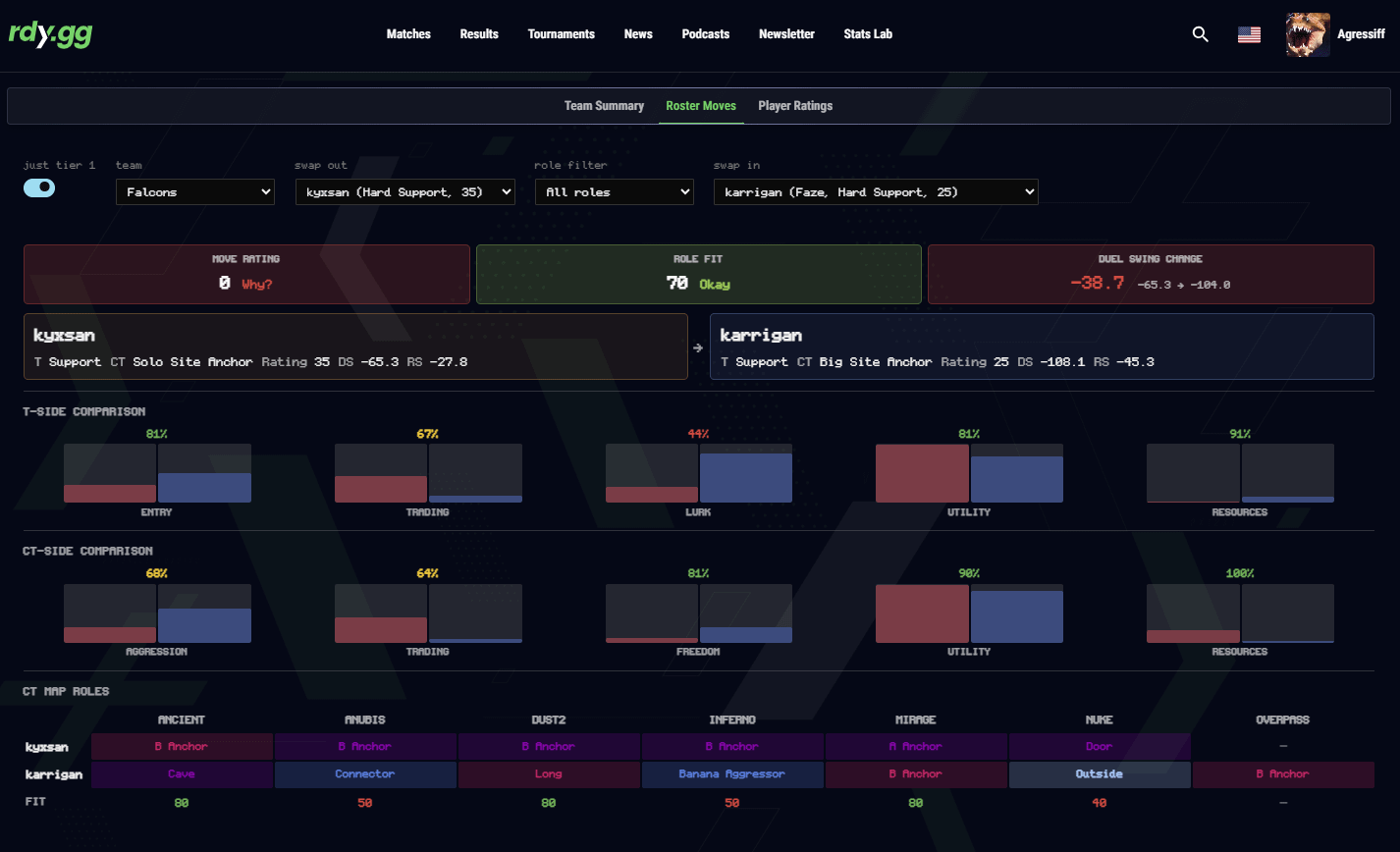Open the Podcasts navigation link
This screenshot has width=1400, height=852.
click(706, 34)
